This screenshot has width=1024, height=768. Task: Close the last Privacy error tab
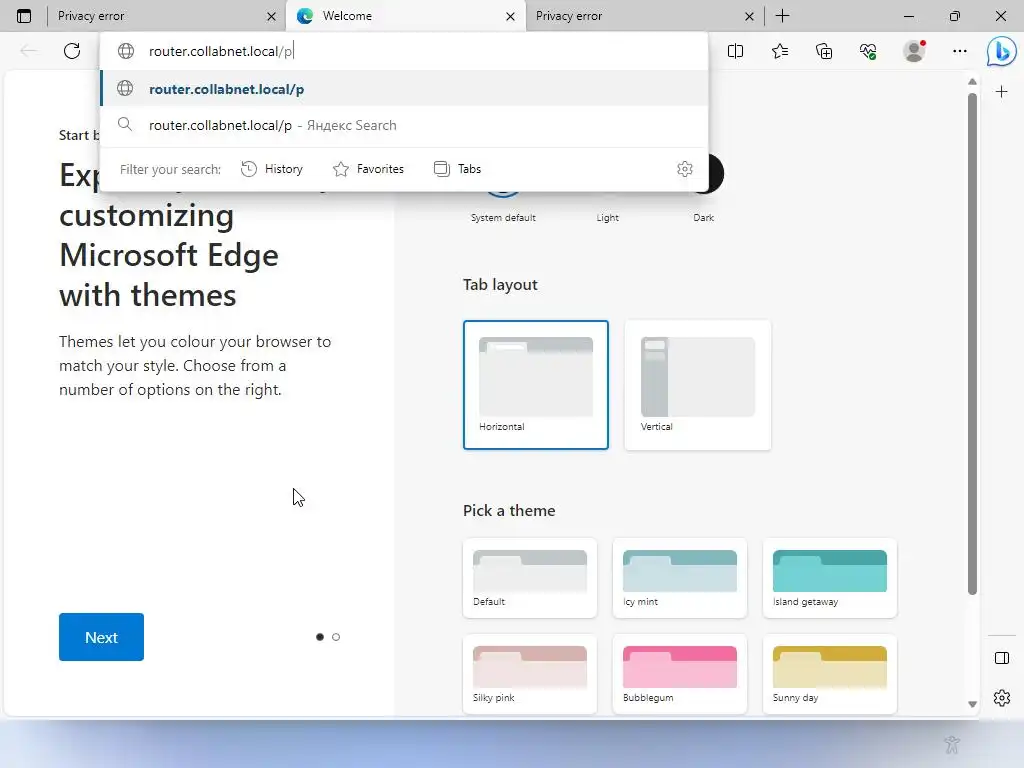click(x=750, y=16)
